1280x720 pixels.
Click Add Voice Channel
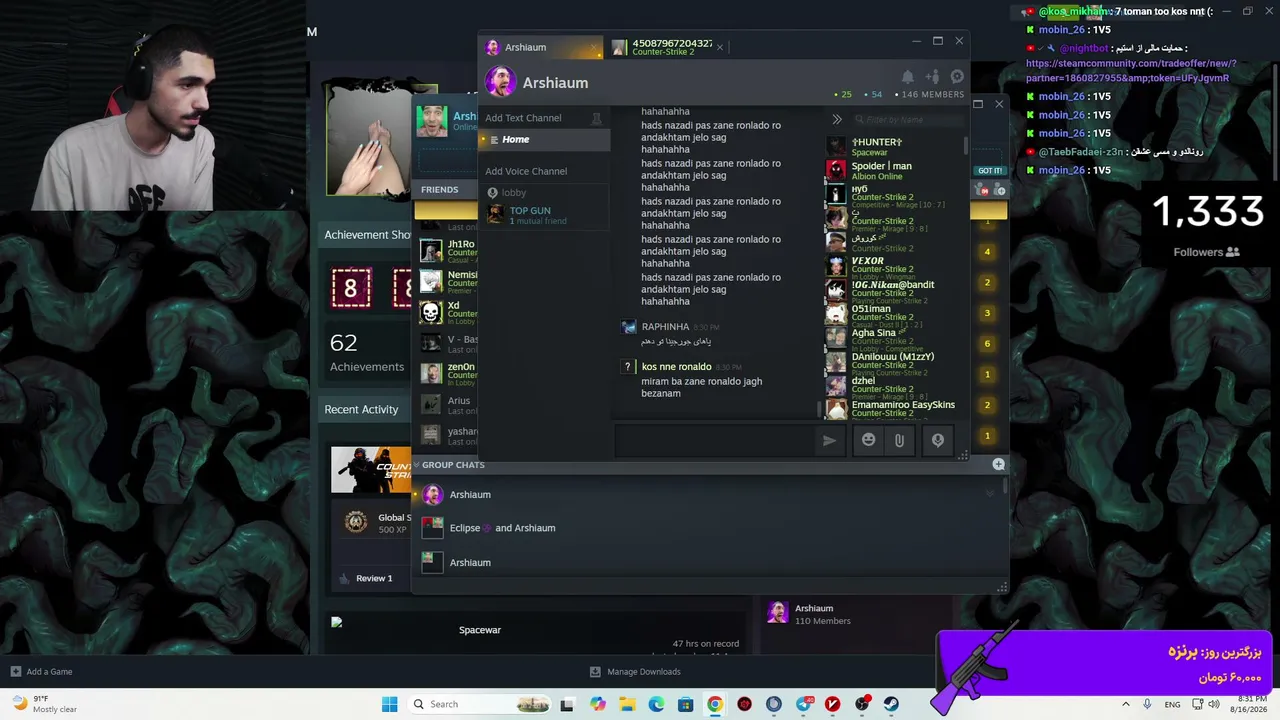(x=526, y=171)
